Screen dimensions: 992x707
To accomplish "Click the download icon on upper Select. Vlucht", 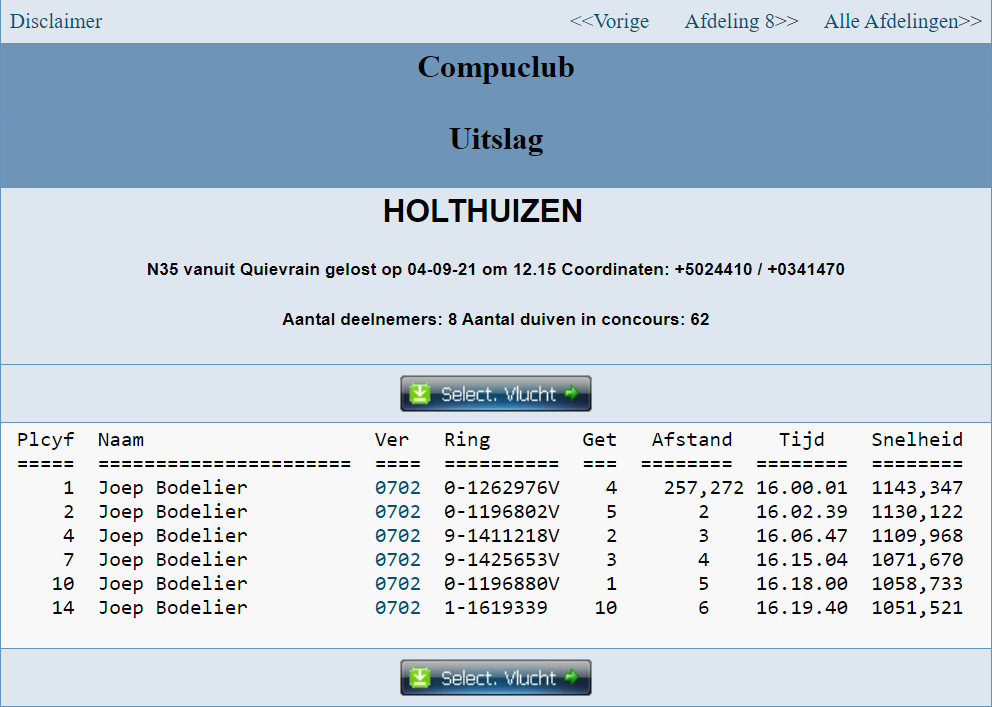I will pyautogui.click(x=419, y=393).
